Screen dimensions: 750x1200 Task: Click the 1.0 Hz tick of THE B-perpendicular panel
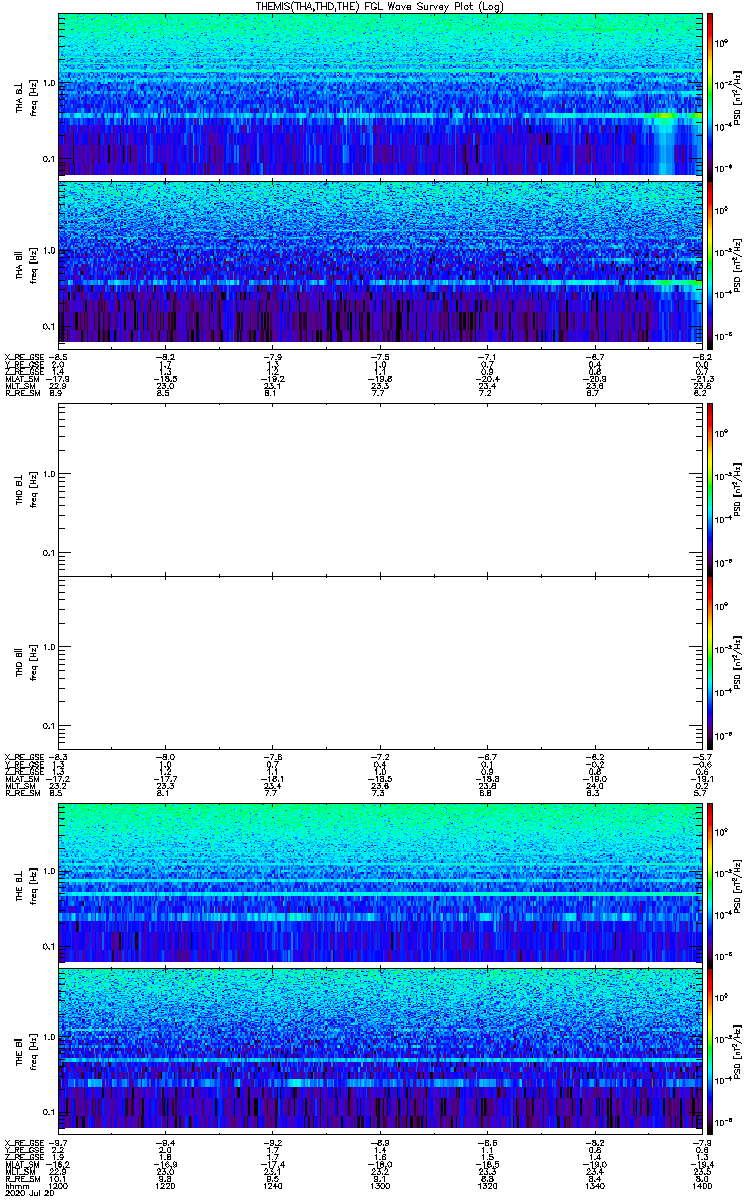[48, 869]
